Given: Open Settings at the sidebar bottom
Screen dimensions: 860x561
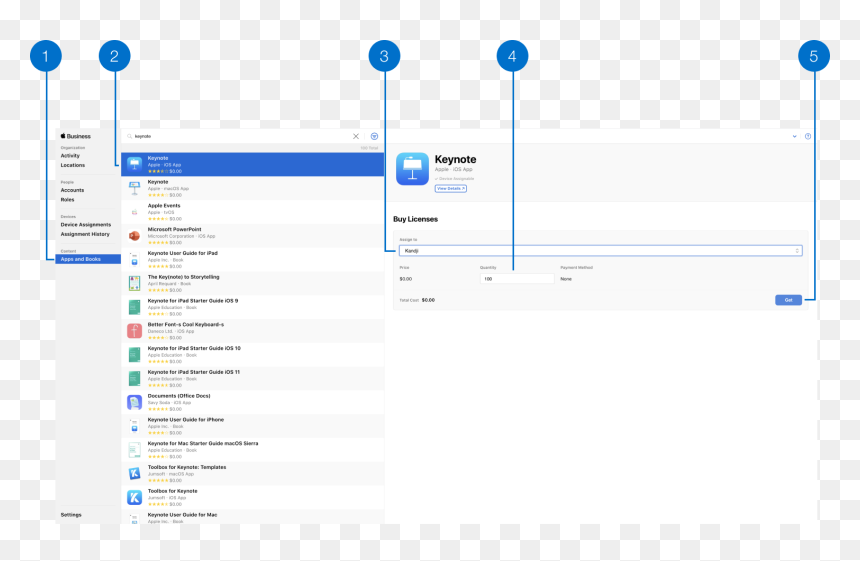Looking at the screenshot, I should tap(71, 515).
